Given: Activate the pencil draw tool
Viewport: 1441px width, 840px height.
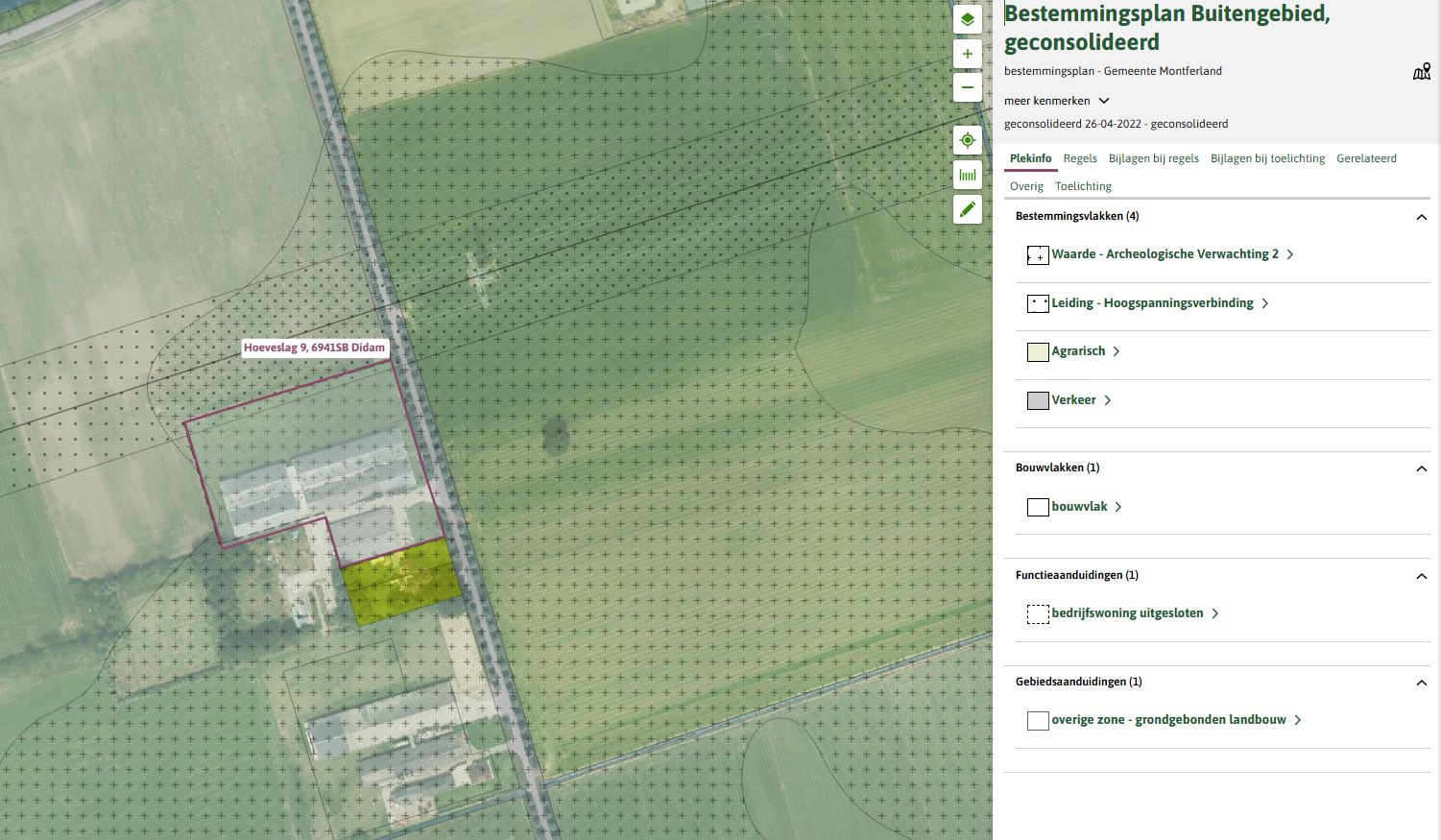Looking at the screenshot, I should 967,209.
